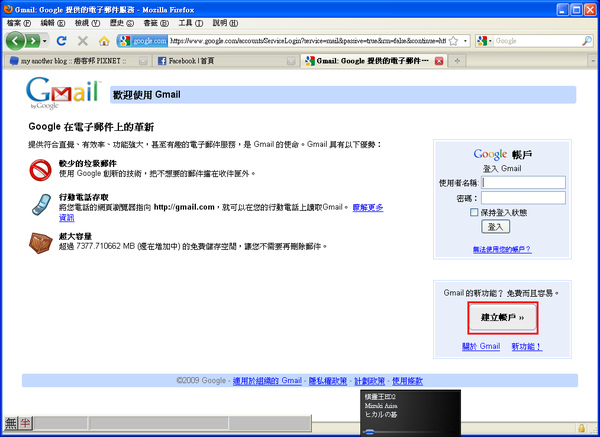This screenshot has height=437, width=600.
Task: Click the red 半 half-width IME indicator
Action: 25,423
